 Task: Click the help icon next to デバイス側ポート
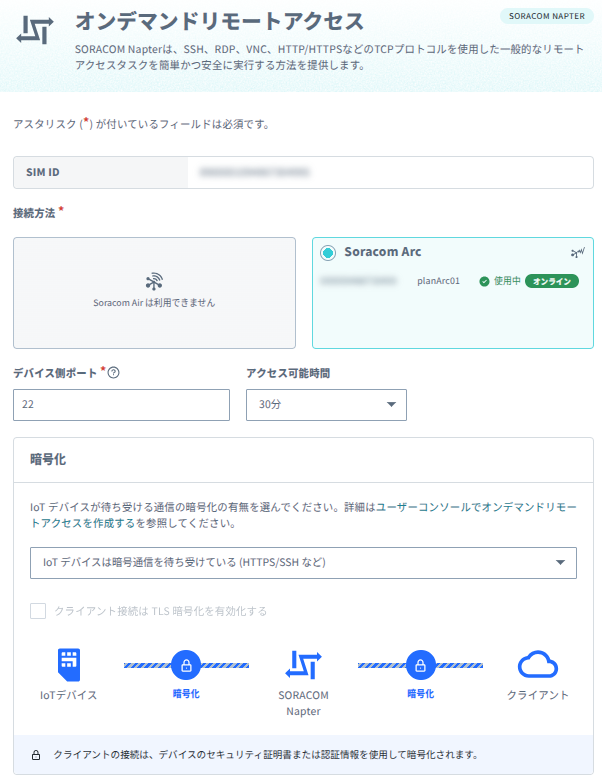114,372
